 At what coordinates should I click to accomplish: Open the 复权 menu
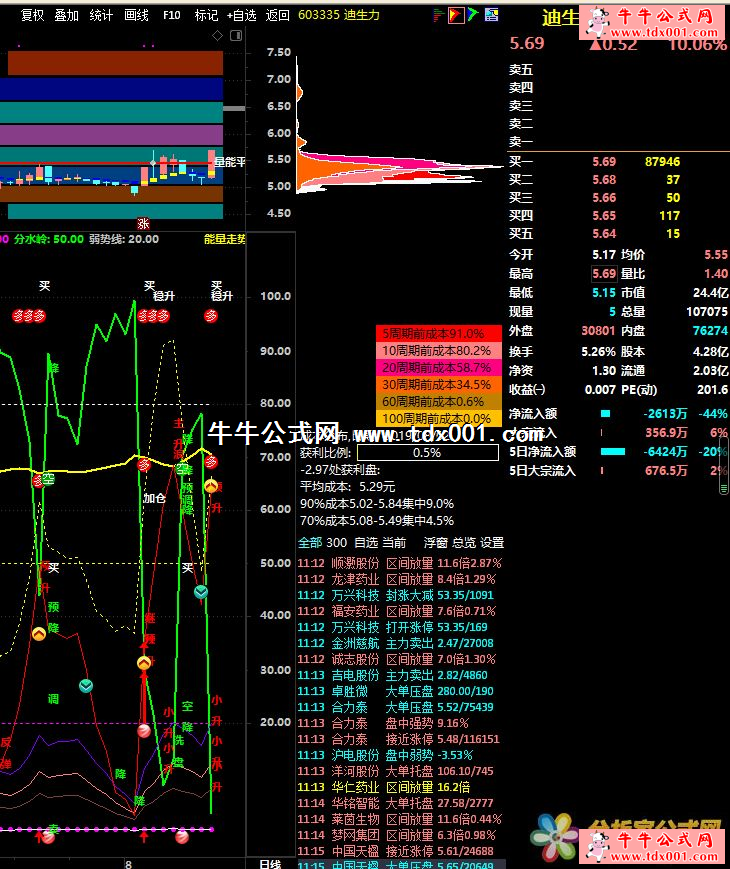pyautogui.click(x=32, y=15)
